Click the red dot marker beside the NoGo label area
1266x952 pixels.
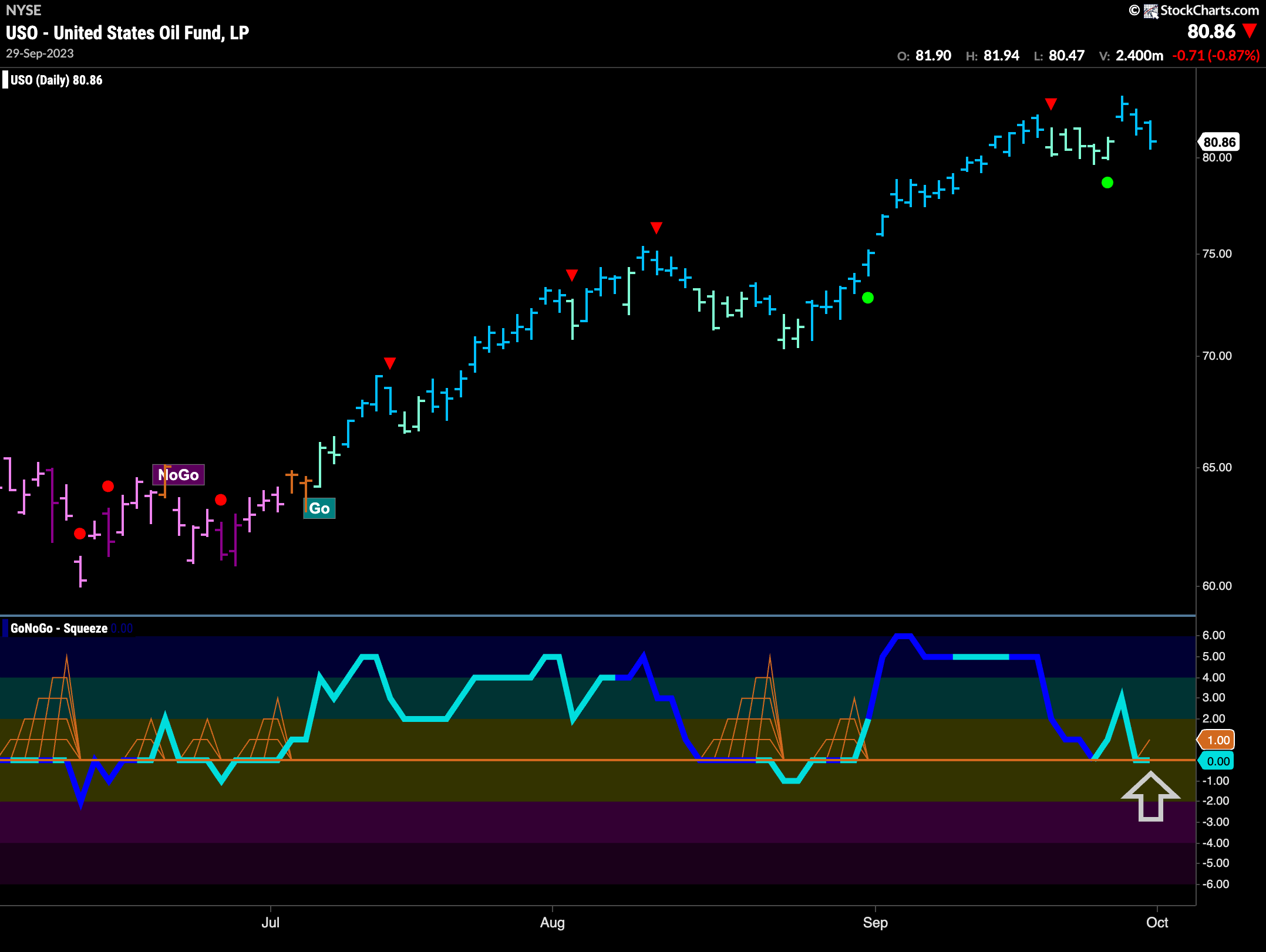point(108,486)
